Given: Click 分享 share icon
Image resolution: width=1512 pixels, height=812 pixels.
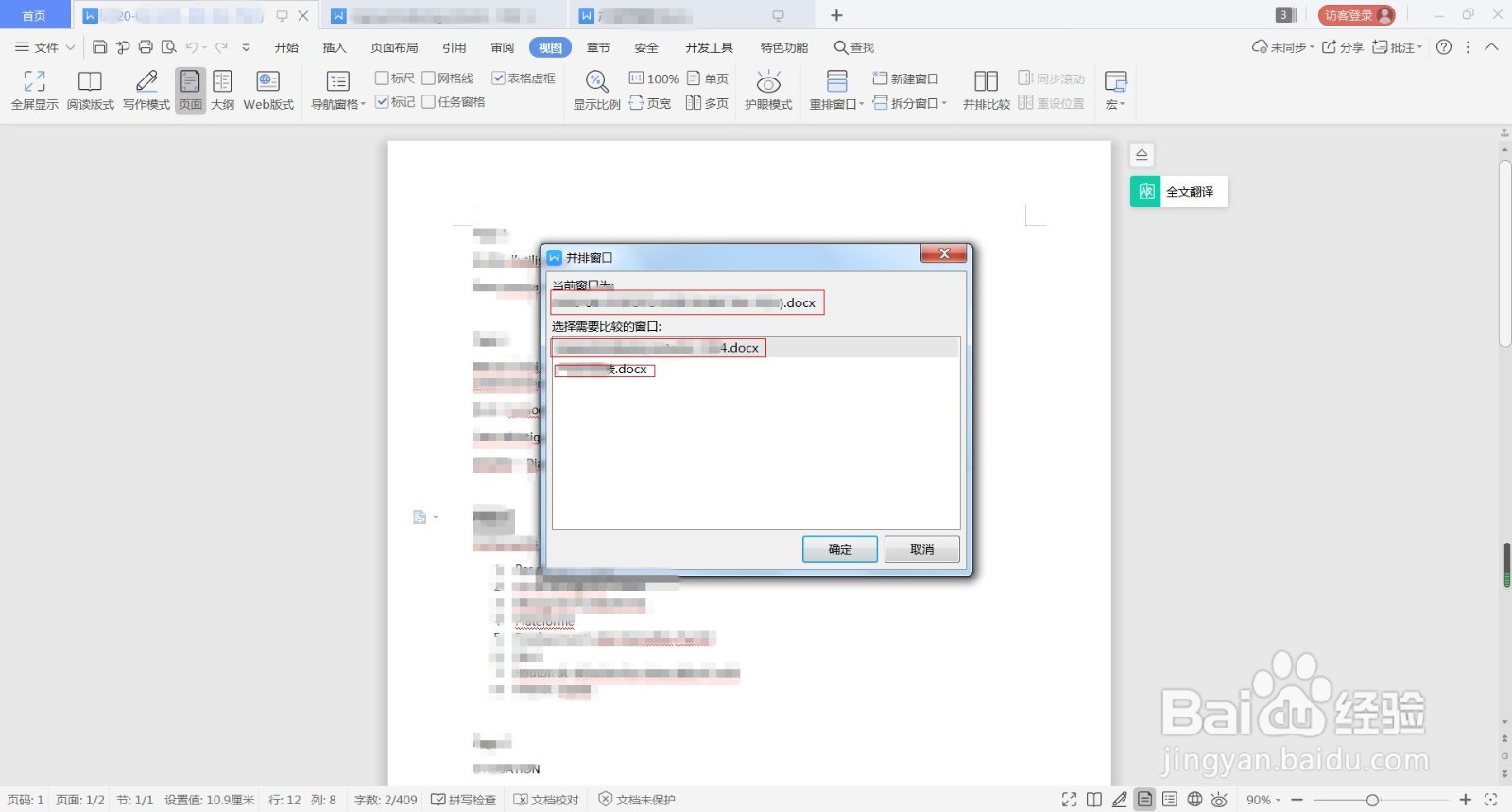Looking at the screenshot, I should [x=1342, y=47].
